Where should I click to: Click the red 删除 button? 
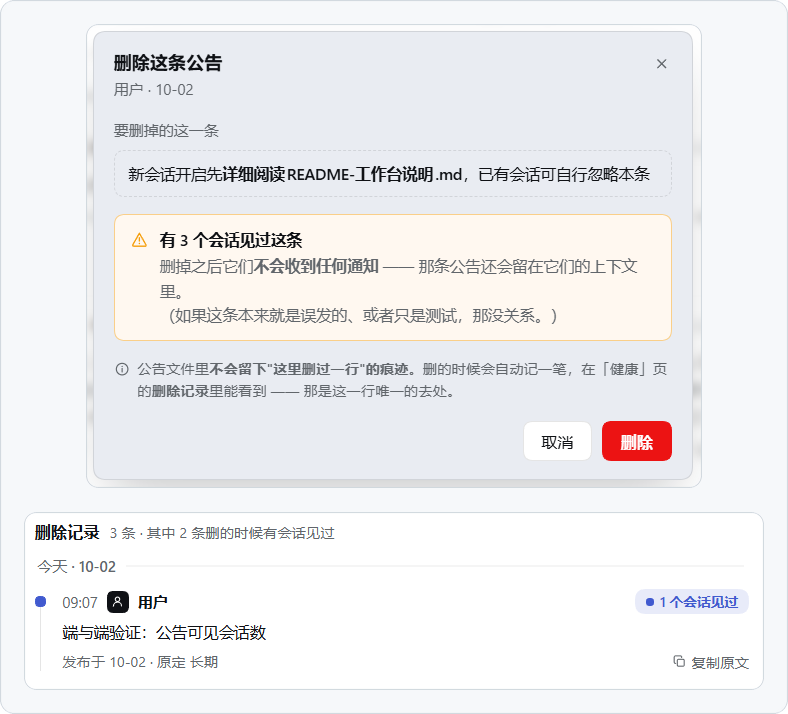click(x=637, y=441)
